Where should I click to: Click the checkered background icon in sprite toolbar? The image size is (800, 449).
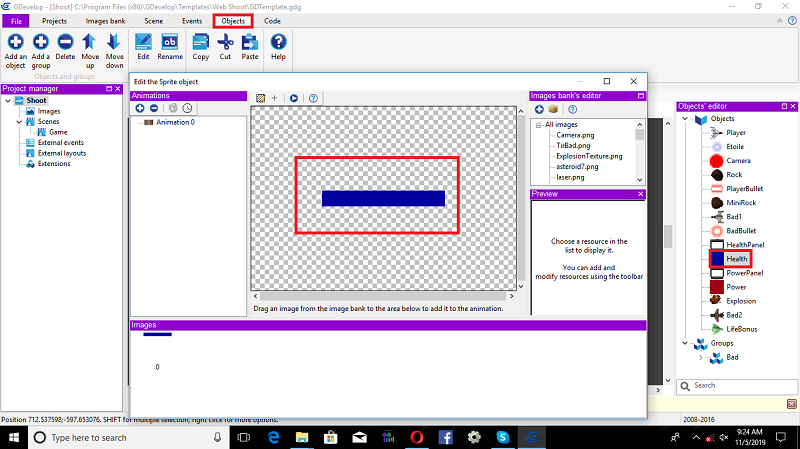(x=260, y=98)
